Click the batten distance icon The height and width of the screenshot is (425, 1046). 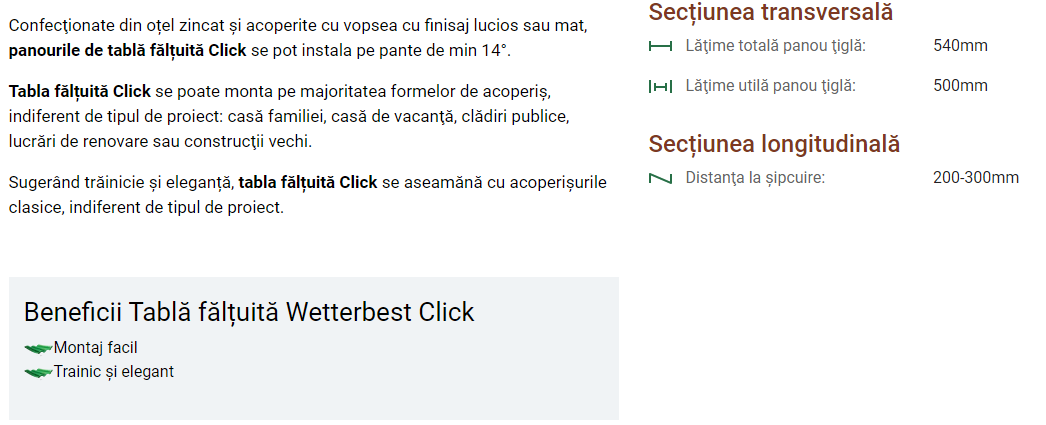(x=660, y=178)
